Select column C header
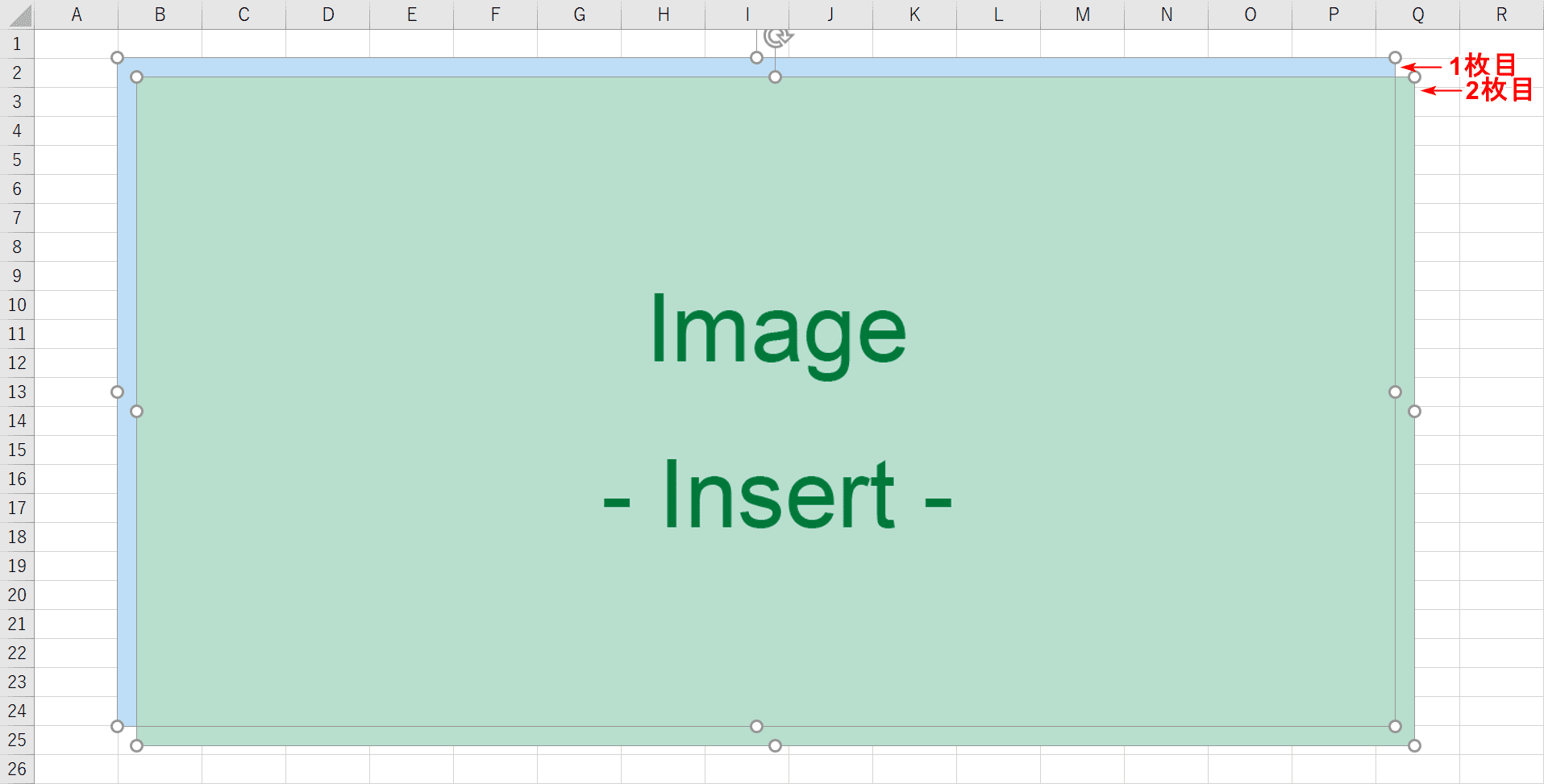1544x784 pixels. coord(244,15)
